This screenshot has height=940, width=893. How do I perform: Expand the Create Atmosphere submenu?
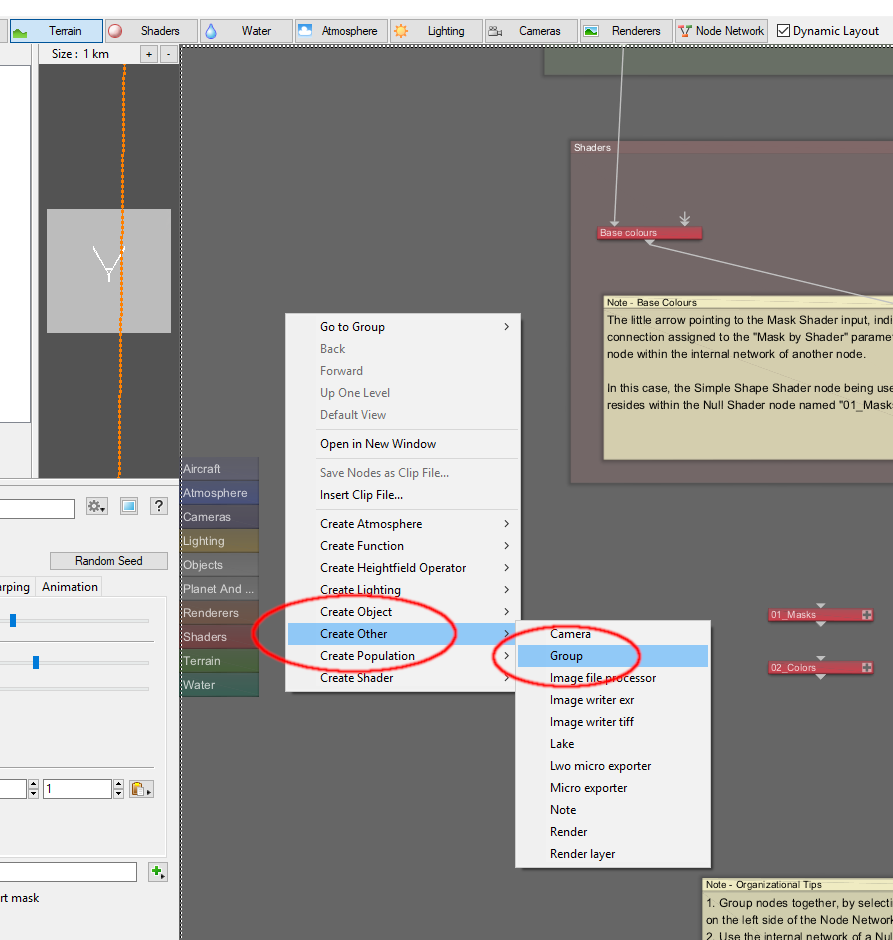pyautogui.click(x=403, y=524)
